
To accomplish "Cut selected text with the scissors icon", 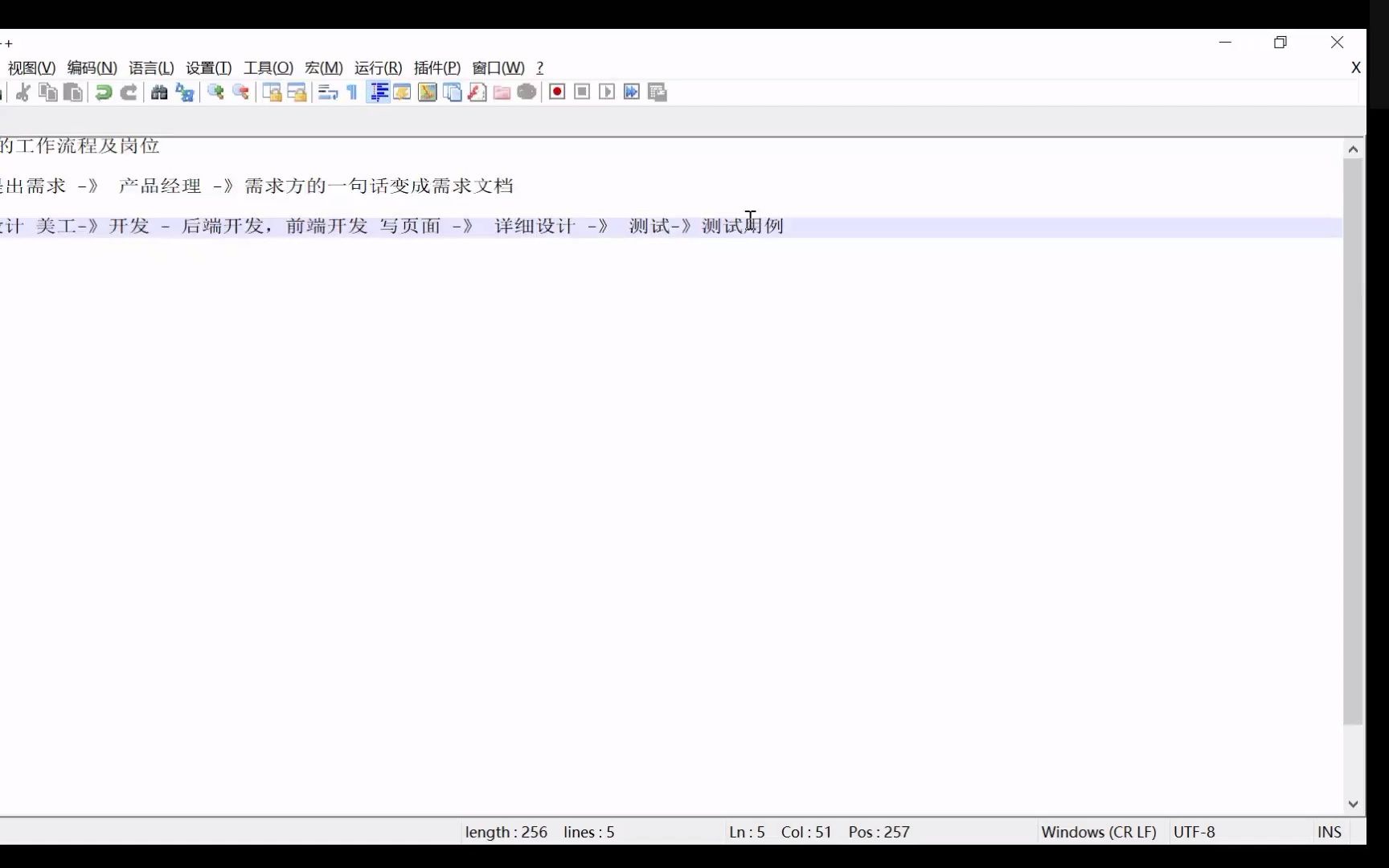I will click(x=23, y=92).
